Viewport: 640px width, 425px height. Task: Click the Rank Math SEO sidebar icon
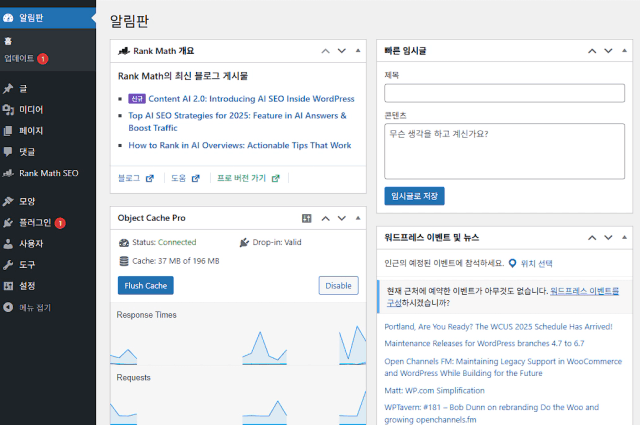[8, 173]
